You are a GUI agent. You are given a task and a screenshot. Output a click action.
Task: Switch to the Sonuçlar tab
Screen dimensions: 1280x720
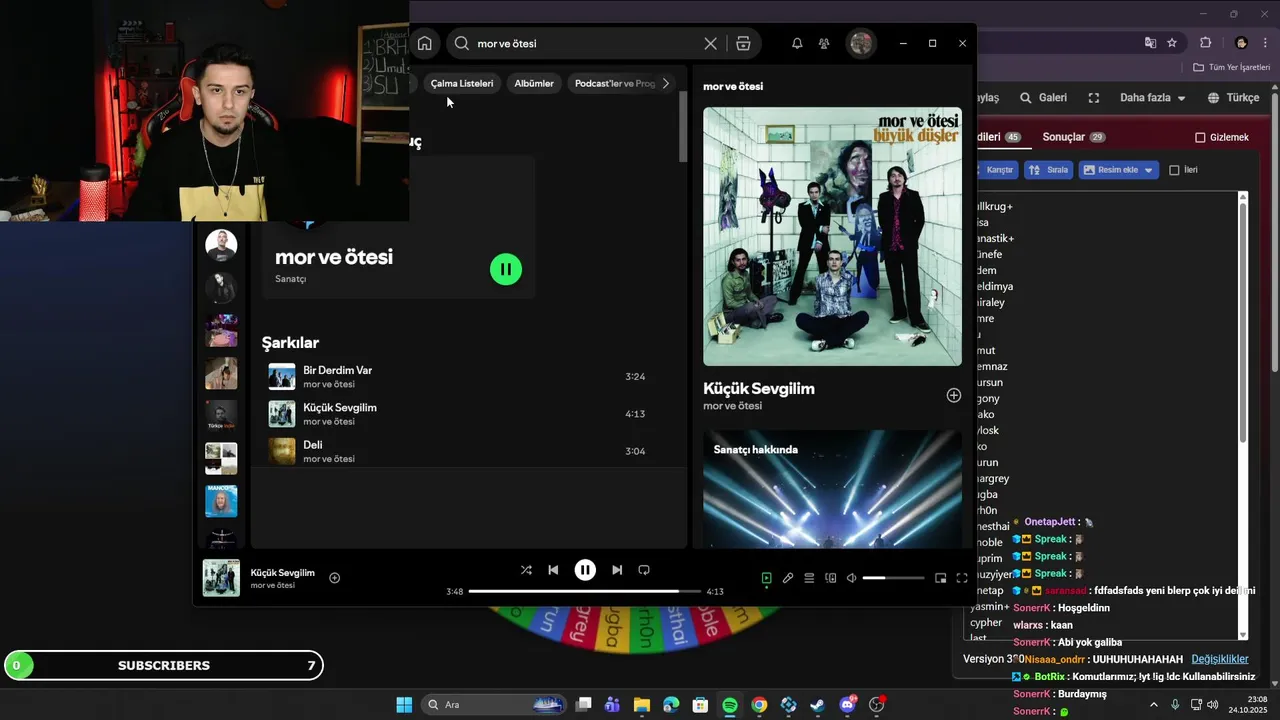1073,137
